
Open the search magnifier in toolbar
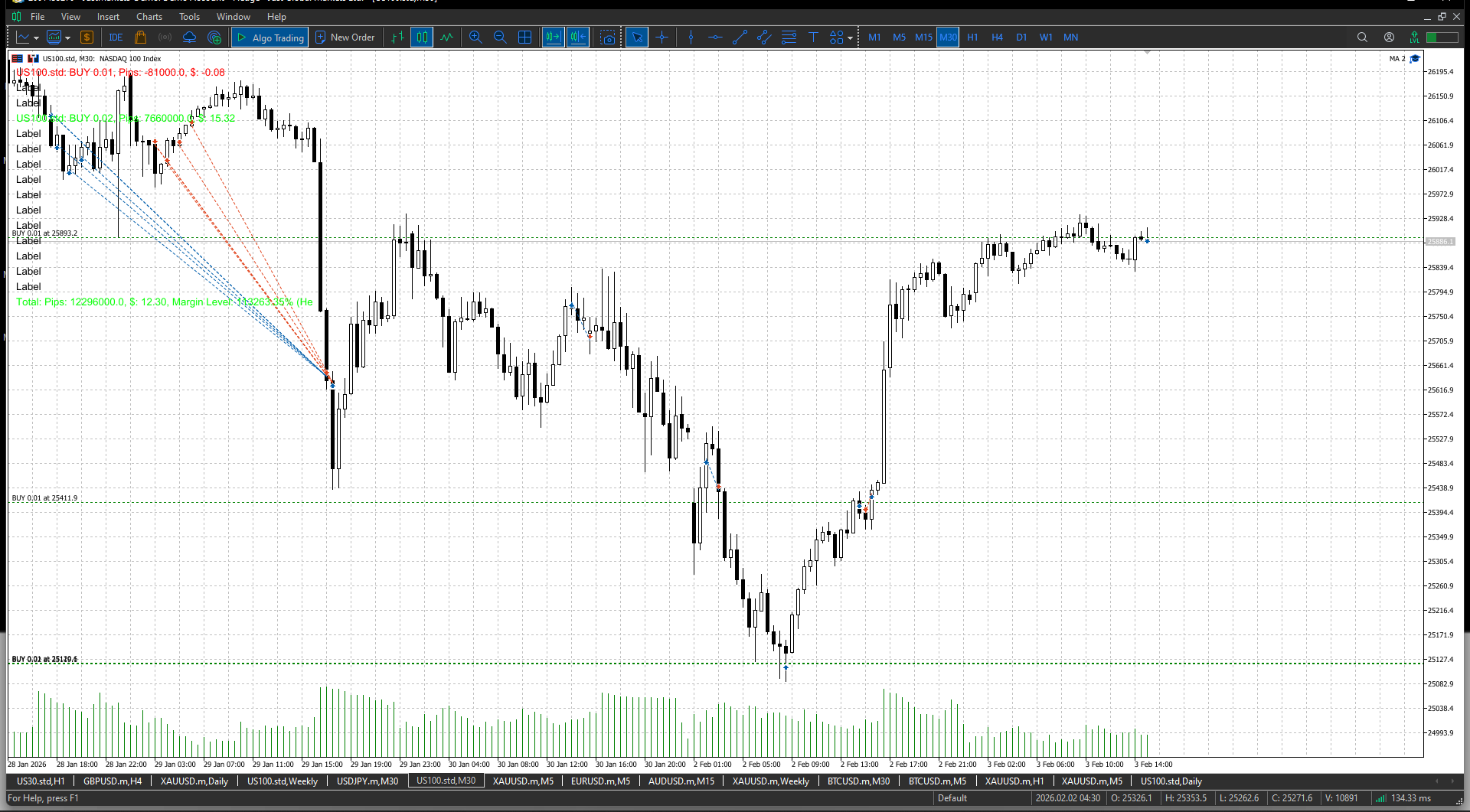point(1362,38)
